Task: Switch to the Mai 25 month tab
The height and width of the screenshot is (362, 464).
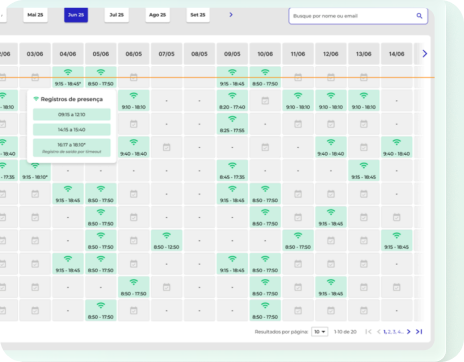Action: pos(35,15)
